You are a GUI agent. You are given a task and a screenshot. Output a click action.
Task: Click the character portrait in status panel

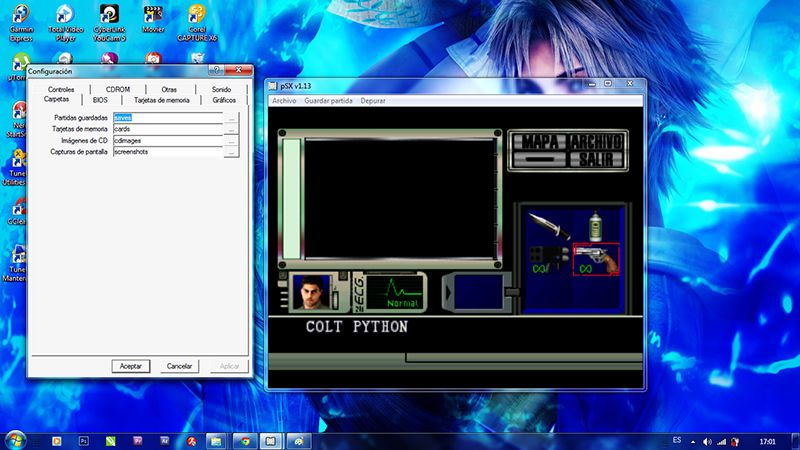312,292
